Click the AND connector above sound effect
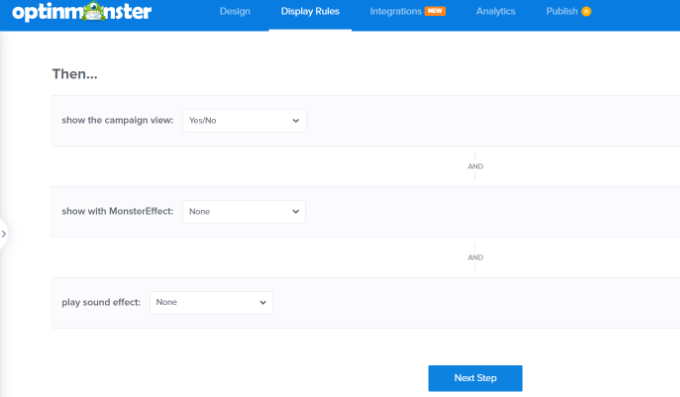Image resolution: width=680 pixels, height=397 pixels. [x=475, y=257]
